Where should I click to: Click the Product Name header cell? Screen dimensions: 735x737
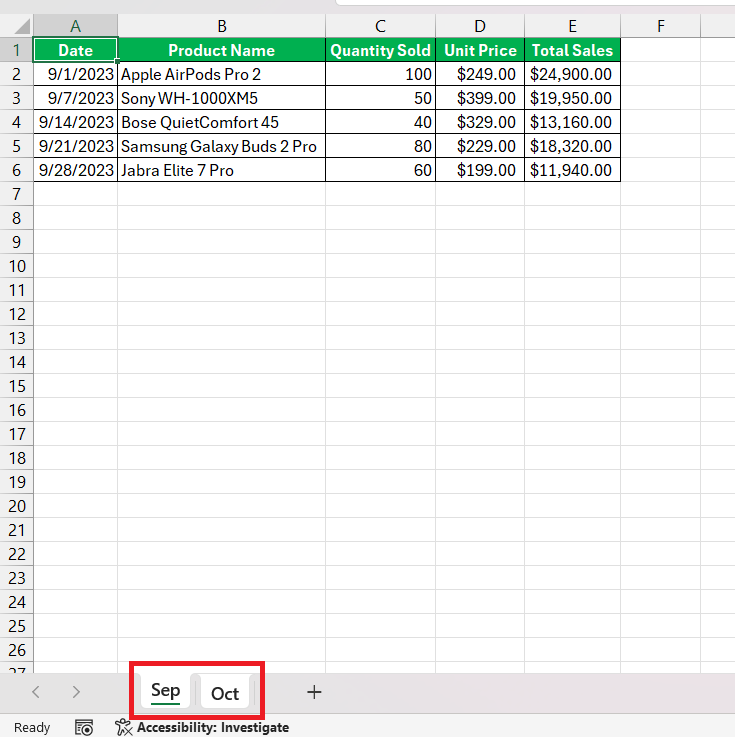(221, 50)
